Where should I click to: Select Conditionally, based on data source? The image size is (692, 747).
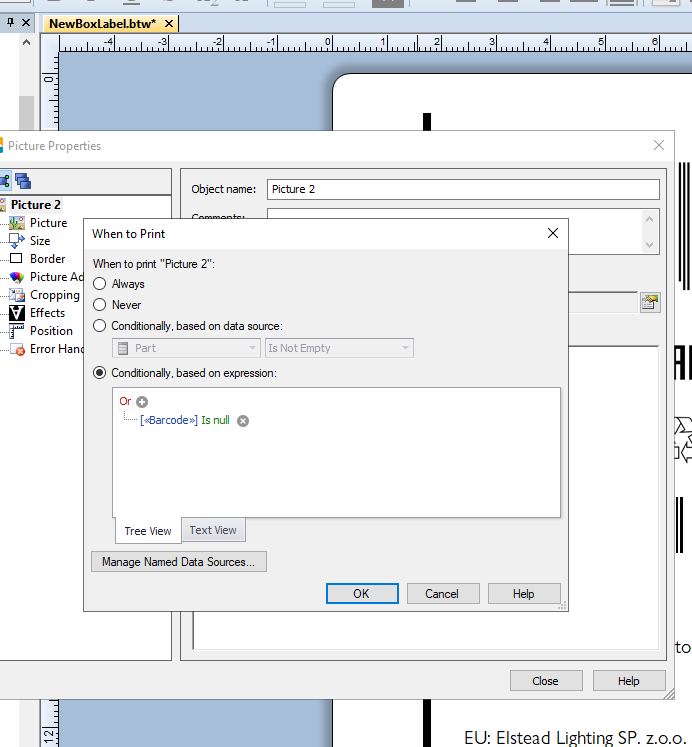(100, 326)
